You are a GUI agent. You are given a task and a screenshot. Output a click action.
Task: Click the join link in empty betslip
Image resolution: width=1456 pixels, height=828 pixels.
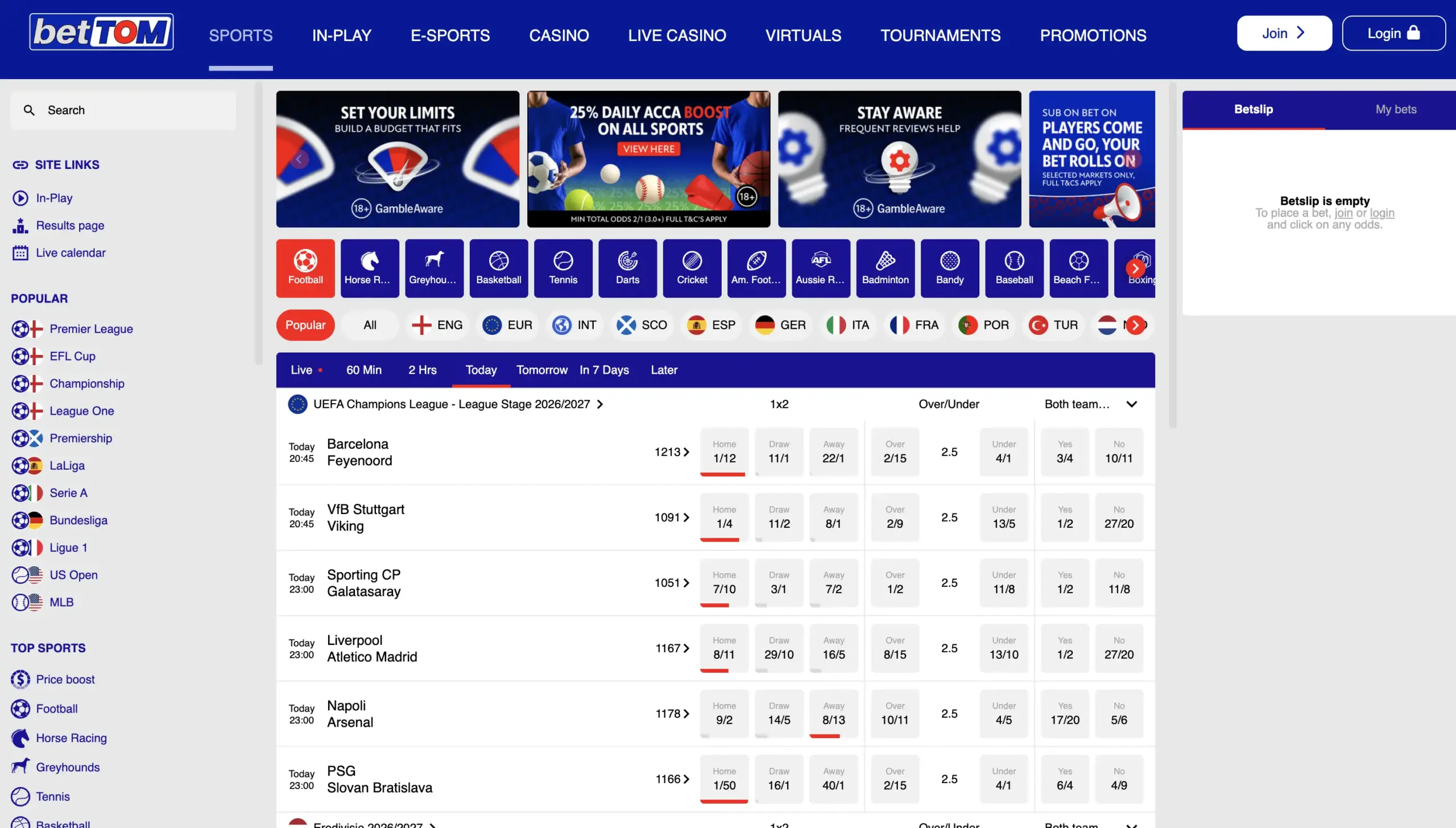pyautogui.click(x=1343, y=213)
